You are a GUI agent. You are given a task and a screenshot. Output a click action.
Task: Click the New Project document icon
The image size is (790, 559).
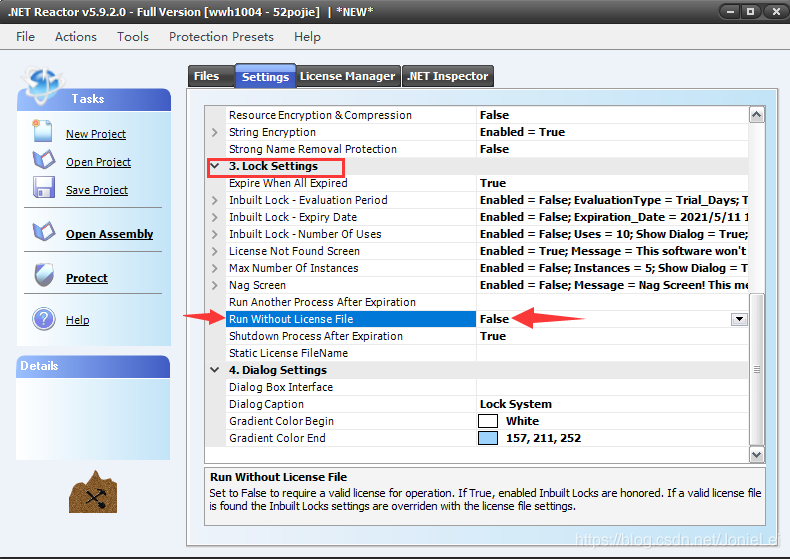point(42,131)
